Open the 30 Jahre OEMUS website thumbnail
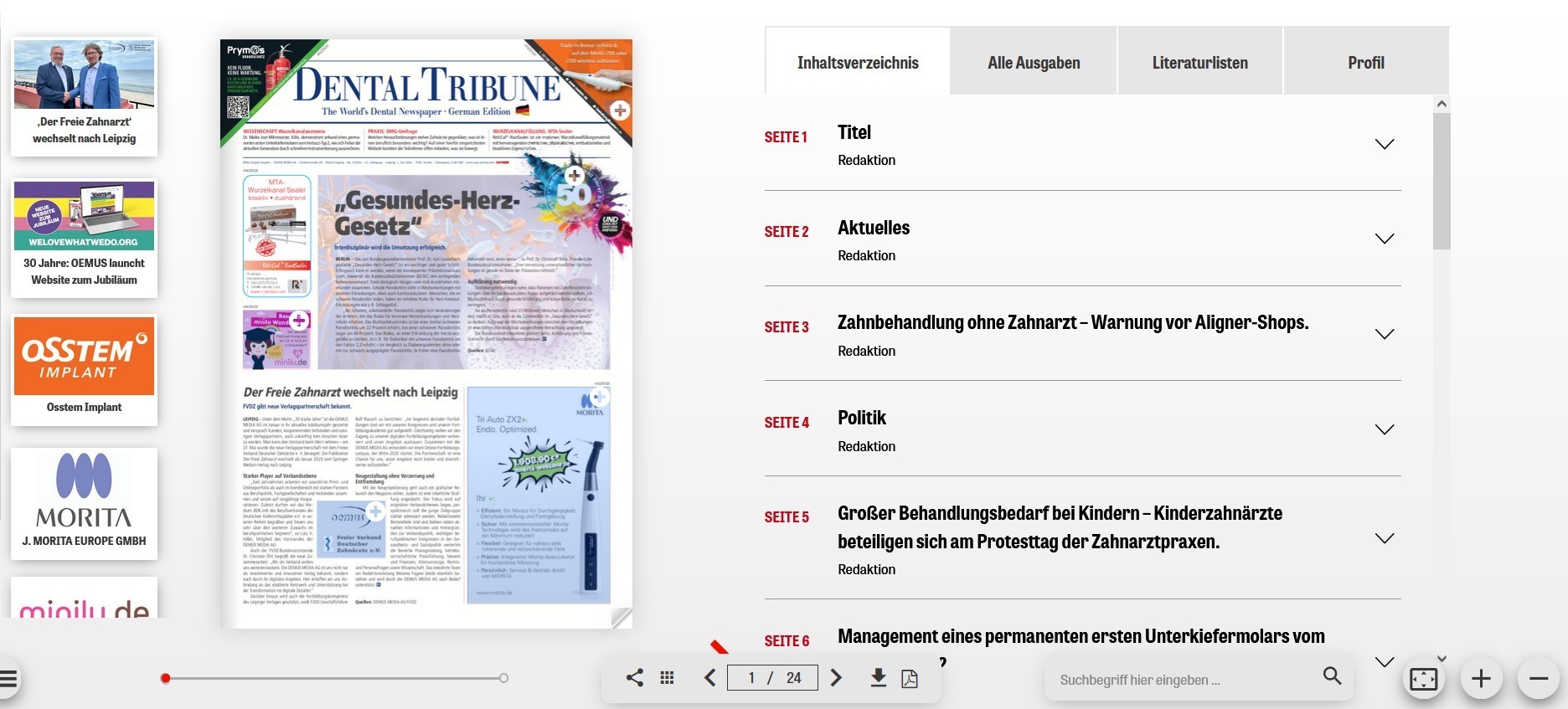The width and height of the screenshot is (1568, 709). [x=84, y=239]
